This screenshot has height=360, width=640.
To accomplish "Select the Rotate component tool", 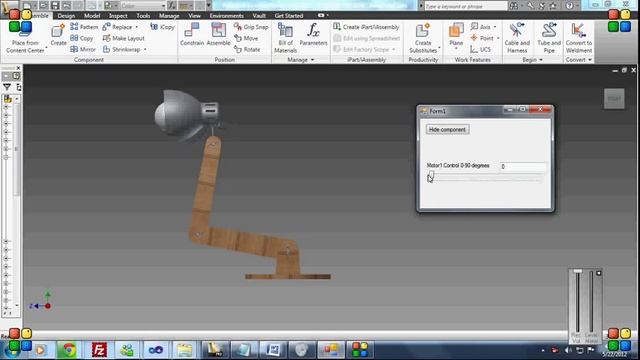I will [x=247, y=49].
